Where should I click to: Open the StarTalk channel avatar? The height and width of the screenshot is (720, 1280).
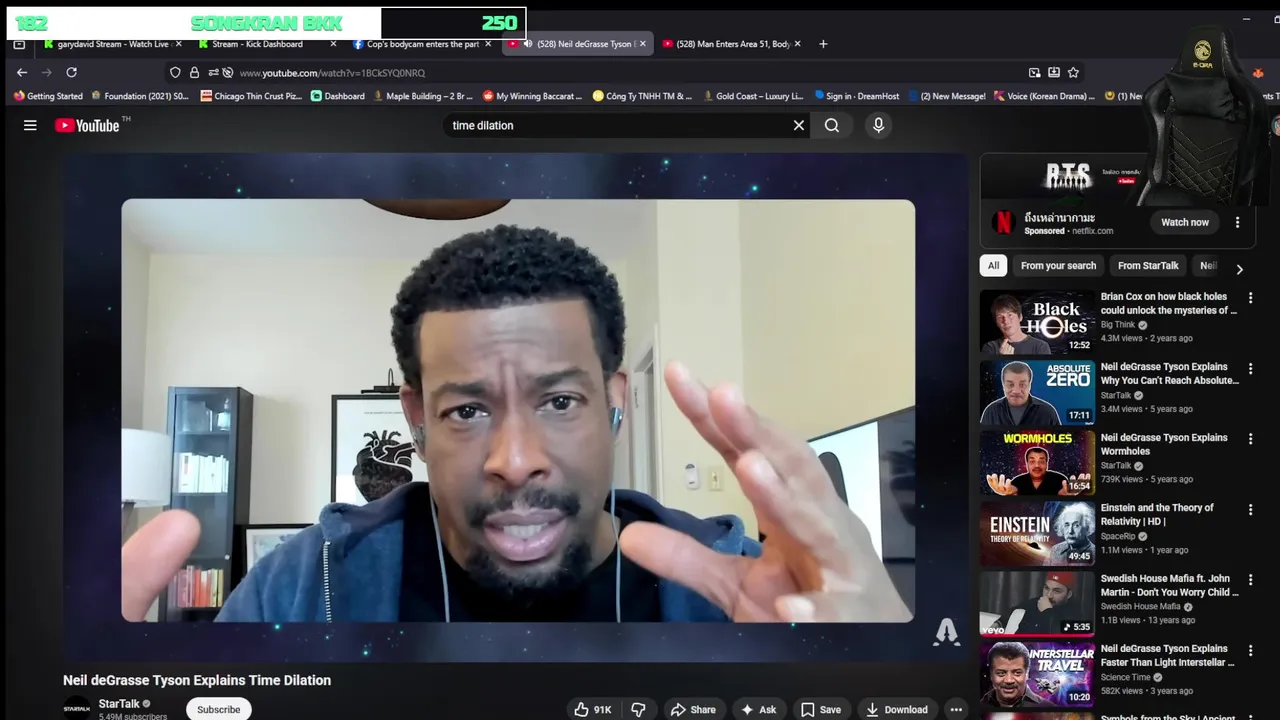pyautogui.click(x=77, y=708)
